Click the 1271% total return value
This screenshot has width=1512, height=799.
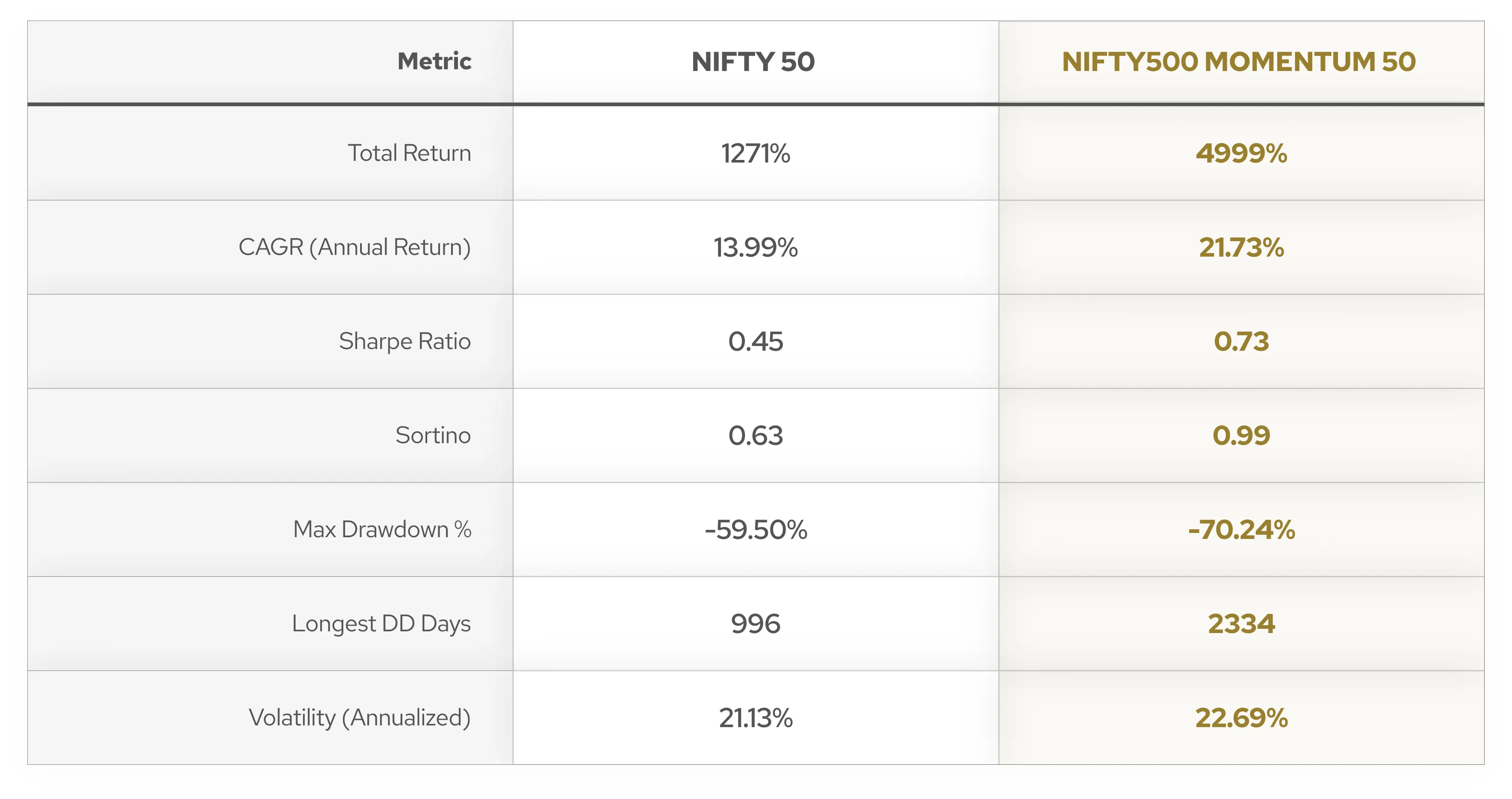[756, 154]
